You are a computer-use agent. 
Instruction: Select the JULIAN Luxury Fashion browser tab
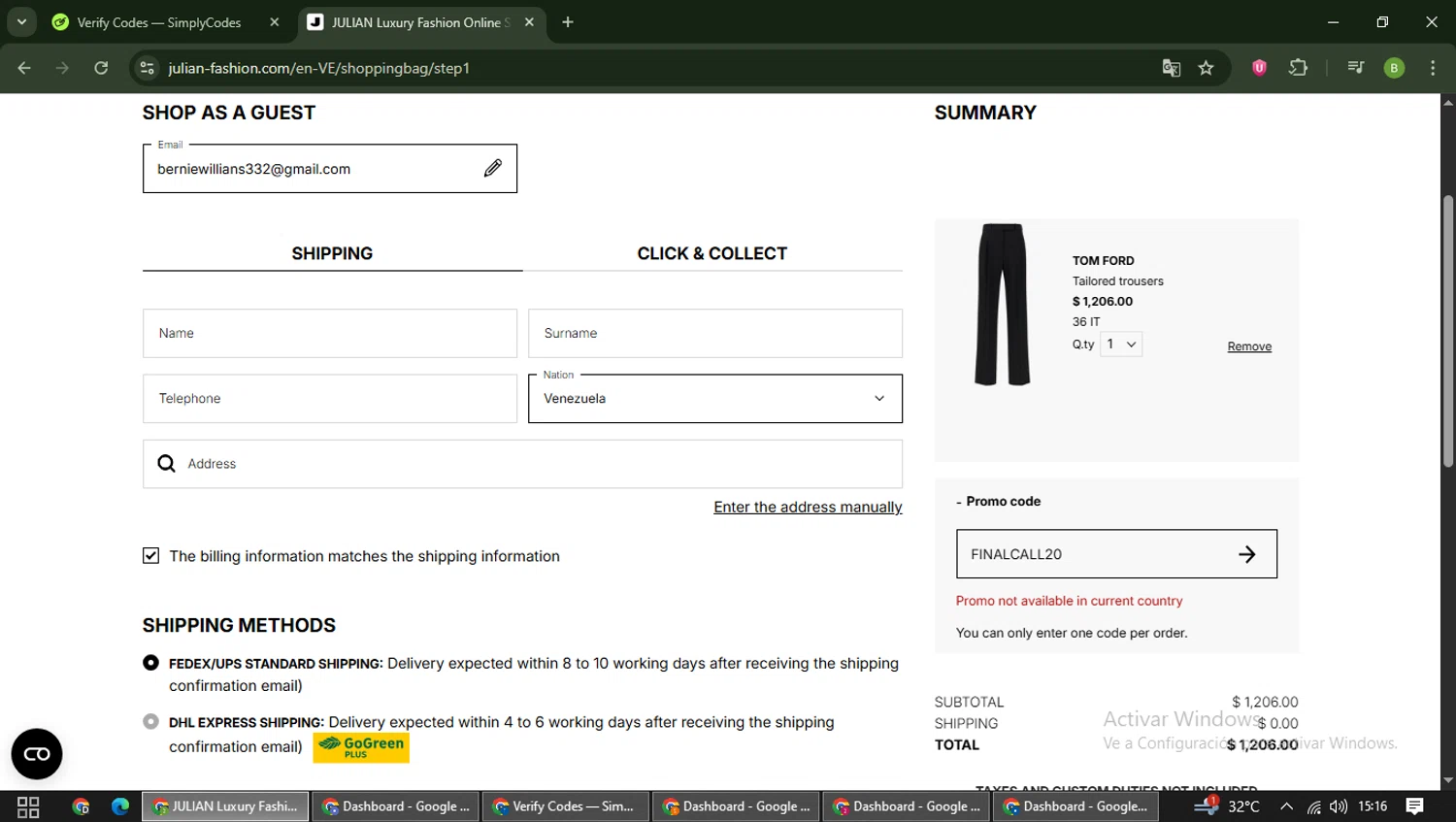(422, 22)
